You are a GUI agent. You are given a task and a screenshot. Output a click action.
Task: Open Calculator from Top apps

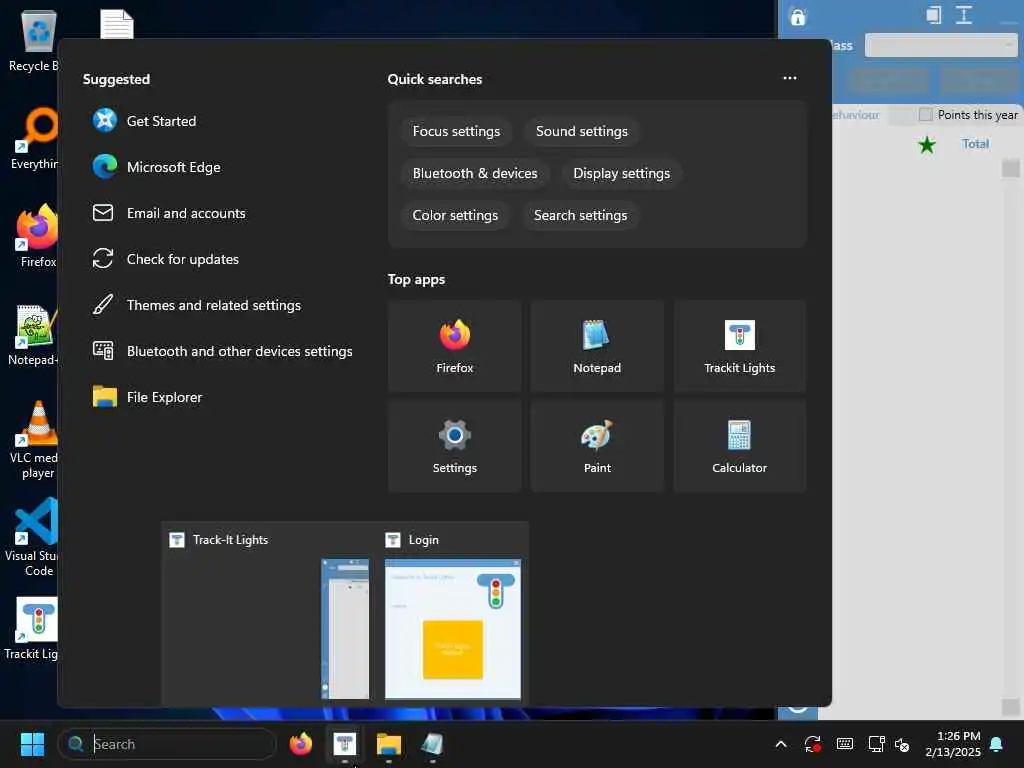tap(739, 446)
